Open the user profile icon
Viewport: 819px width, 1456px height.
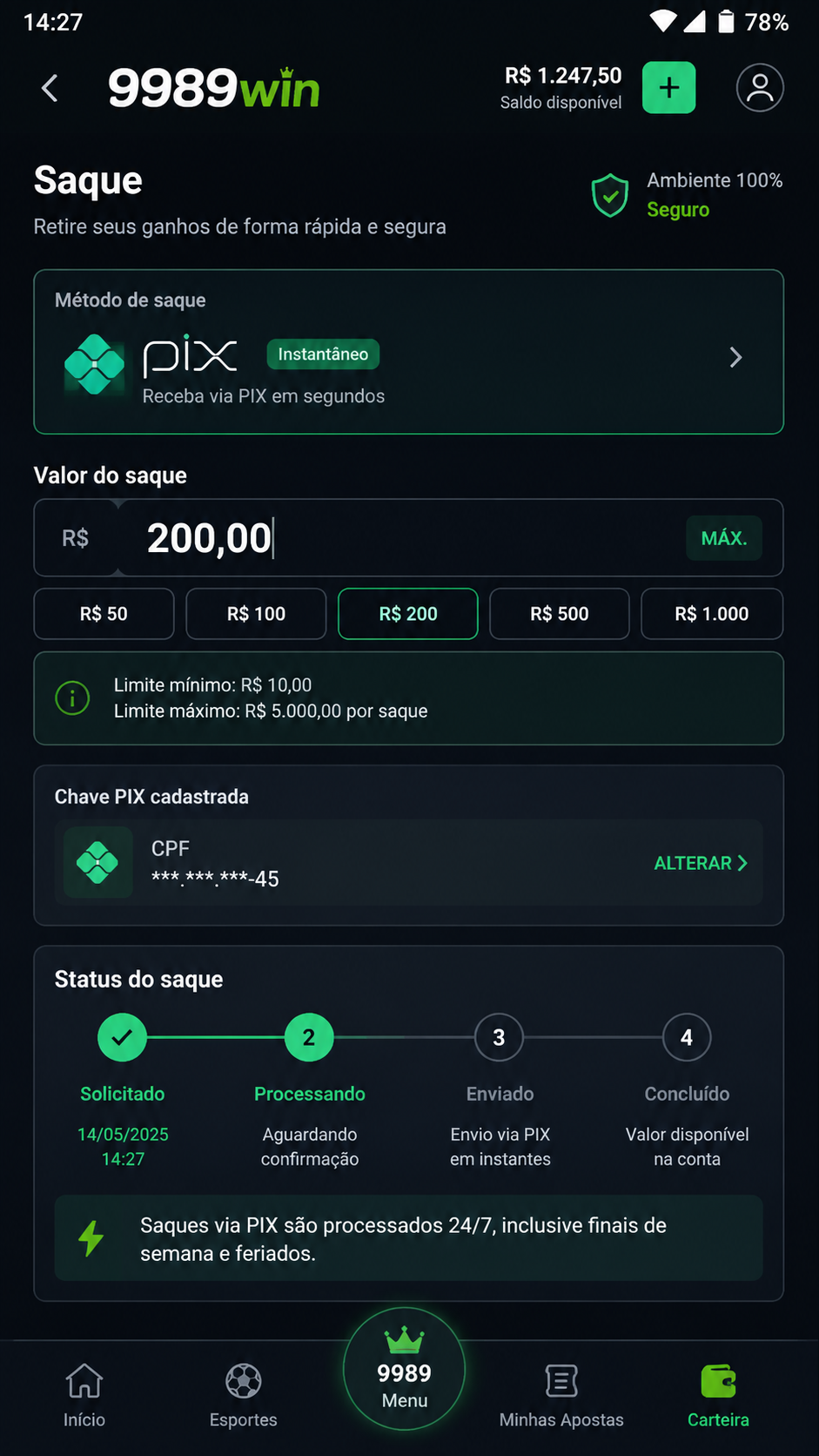pos(760,88)
